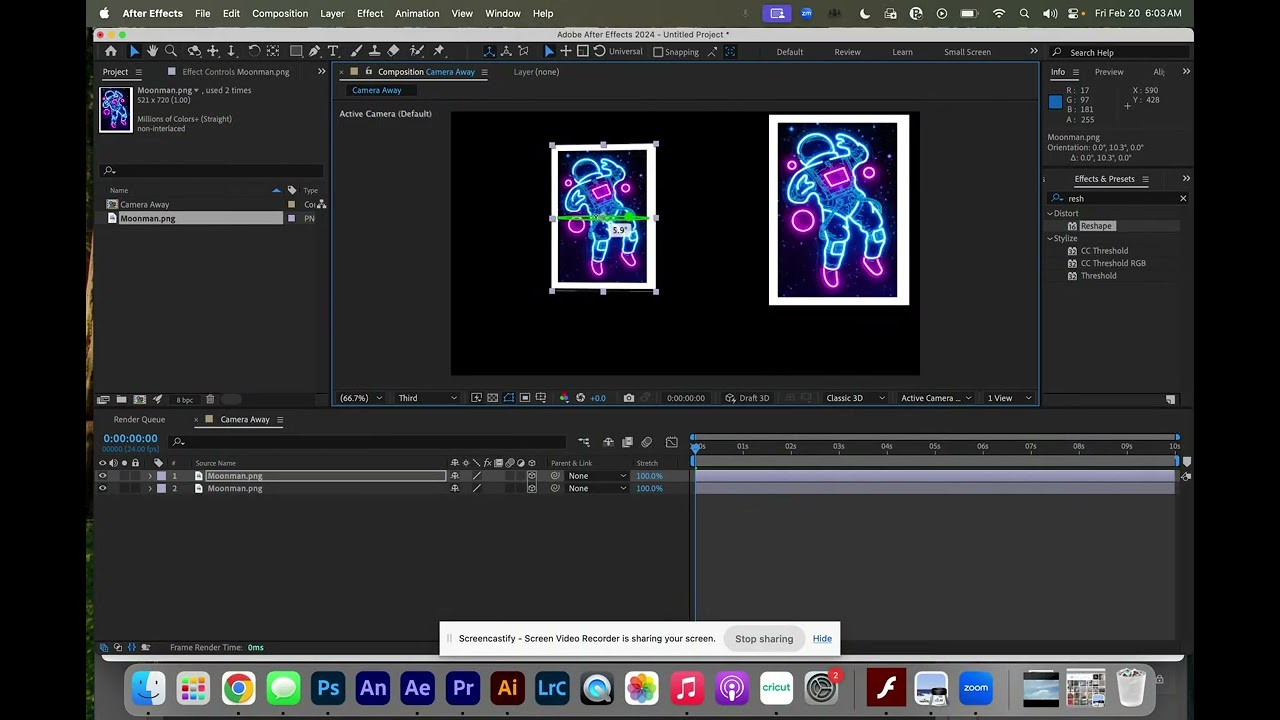Click the Home icon in the toolbar
1280x720 pixels.
coord(111,51)
